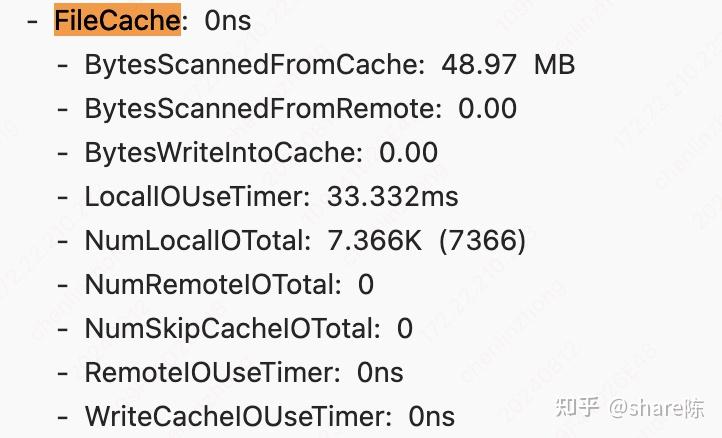Image resolution: width=722 pixels, height=438 pixels.
Task: Collapse the FileCache section dash marker
Action: pyautogui.click(x=33, y=20)
